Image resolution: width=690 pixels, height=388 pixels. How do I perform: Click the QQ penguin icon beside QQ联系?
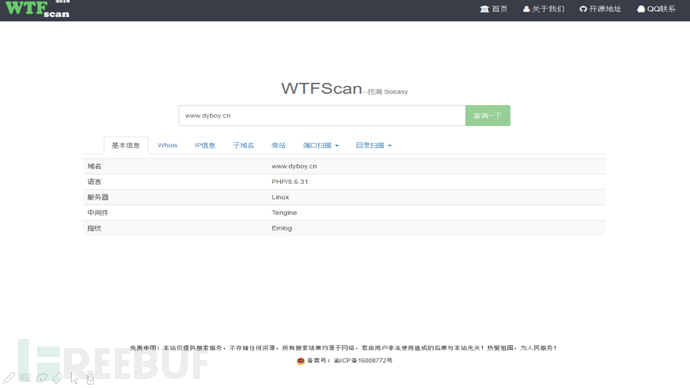pos(641,9)
